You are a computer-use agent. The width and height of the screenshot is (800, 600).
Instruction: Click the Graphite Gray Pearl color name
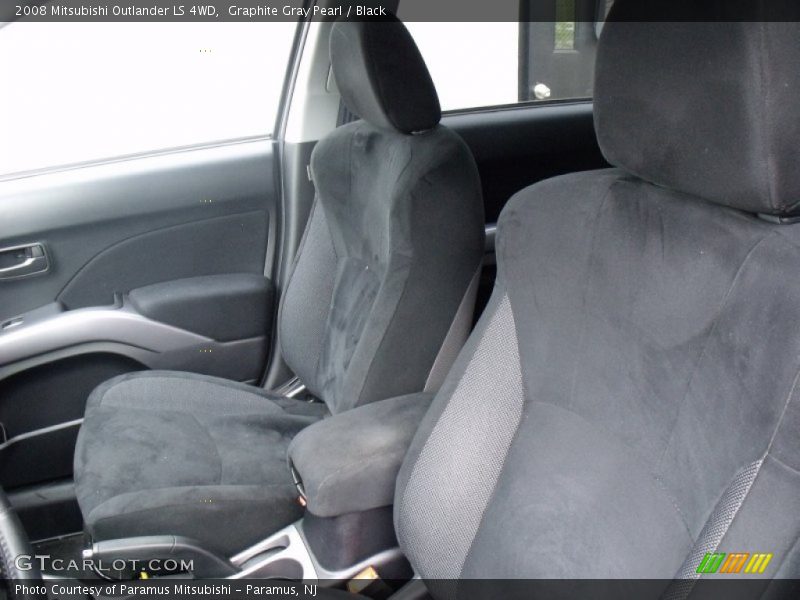283,9
